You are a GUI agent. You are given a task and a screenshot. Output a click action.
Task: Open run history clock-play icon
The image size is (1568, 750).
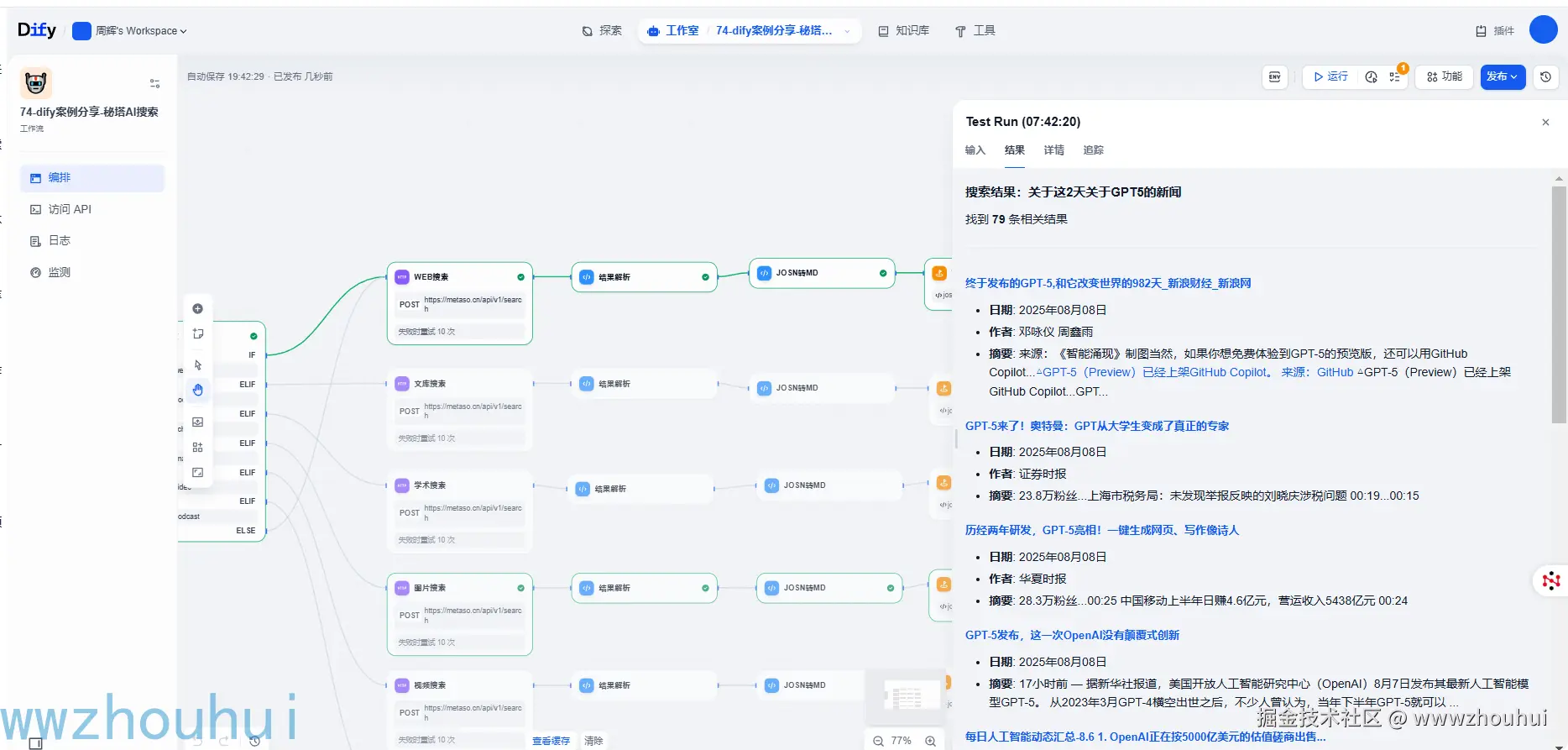(1371, 76)
